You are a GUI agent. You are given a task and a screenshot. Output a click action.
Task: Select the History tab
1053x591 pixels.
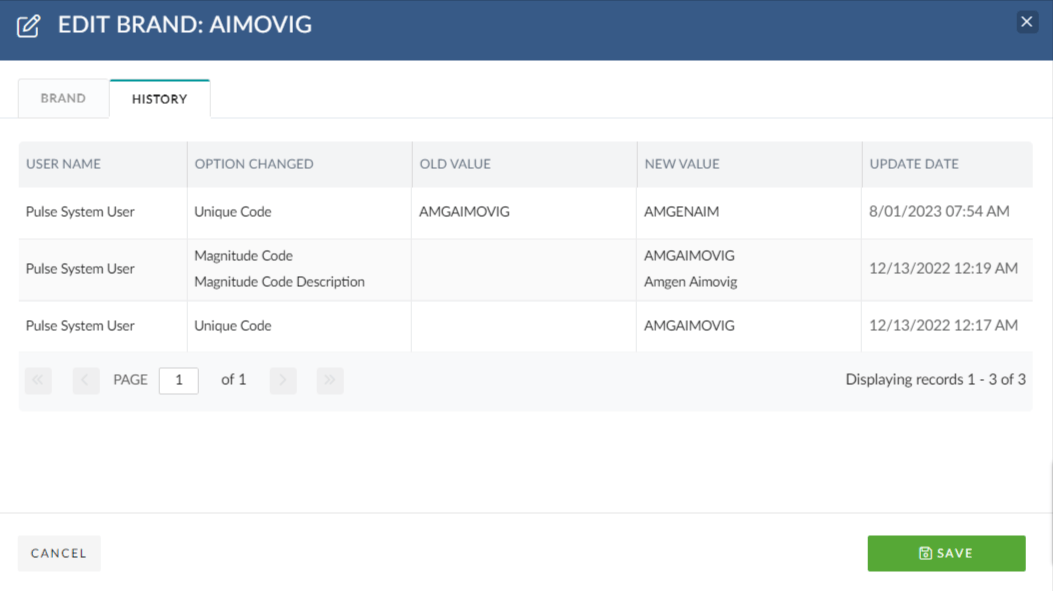(160, 99)
